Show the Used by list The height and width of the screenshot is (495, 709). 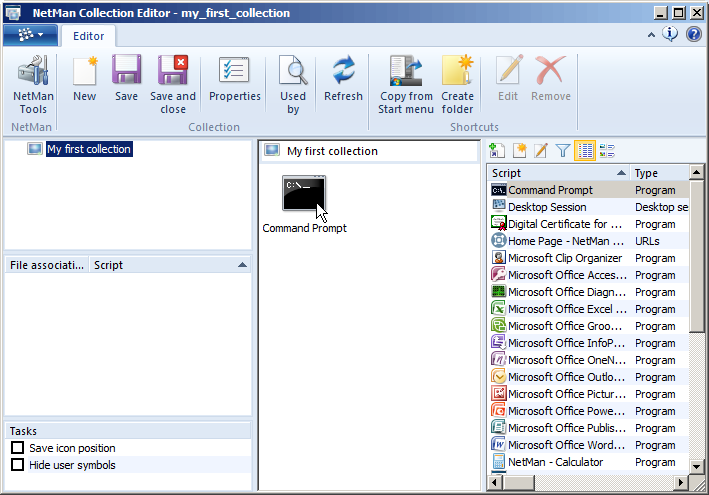click(x=293, y=85)
